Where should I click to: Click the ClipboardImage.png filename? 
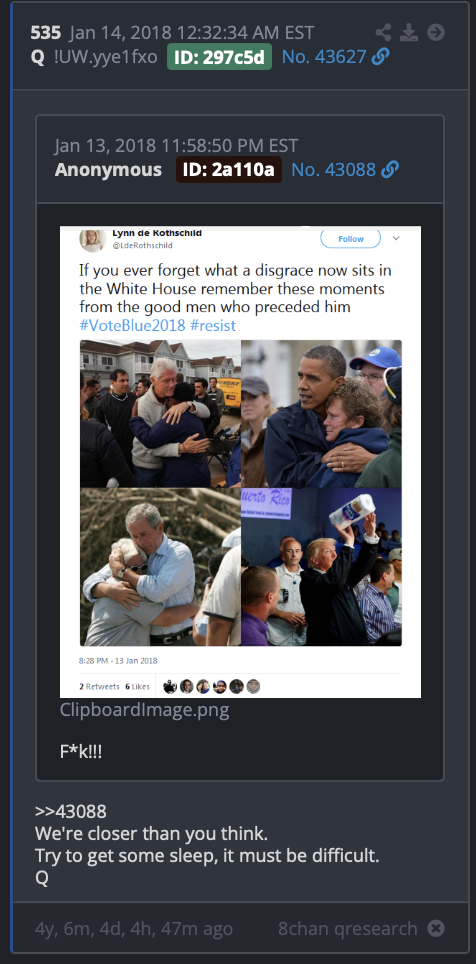click(145, 710)
